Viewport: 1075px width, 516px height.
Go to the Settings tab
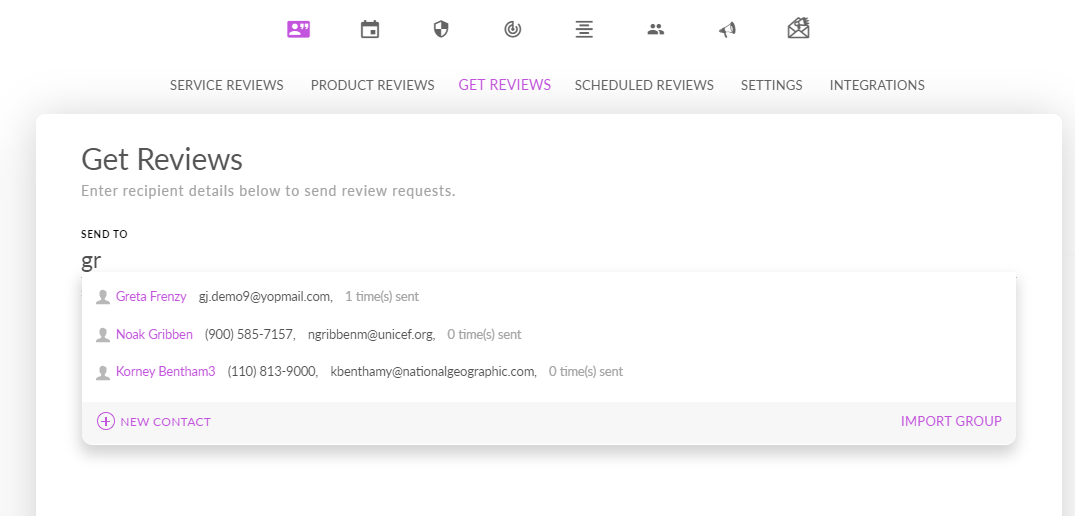771,85
